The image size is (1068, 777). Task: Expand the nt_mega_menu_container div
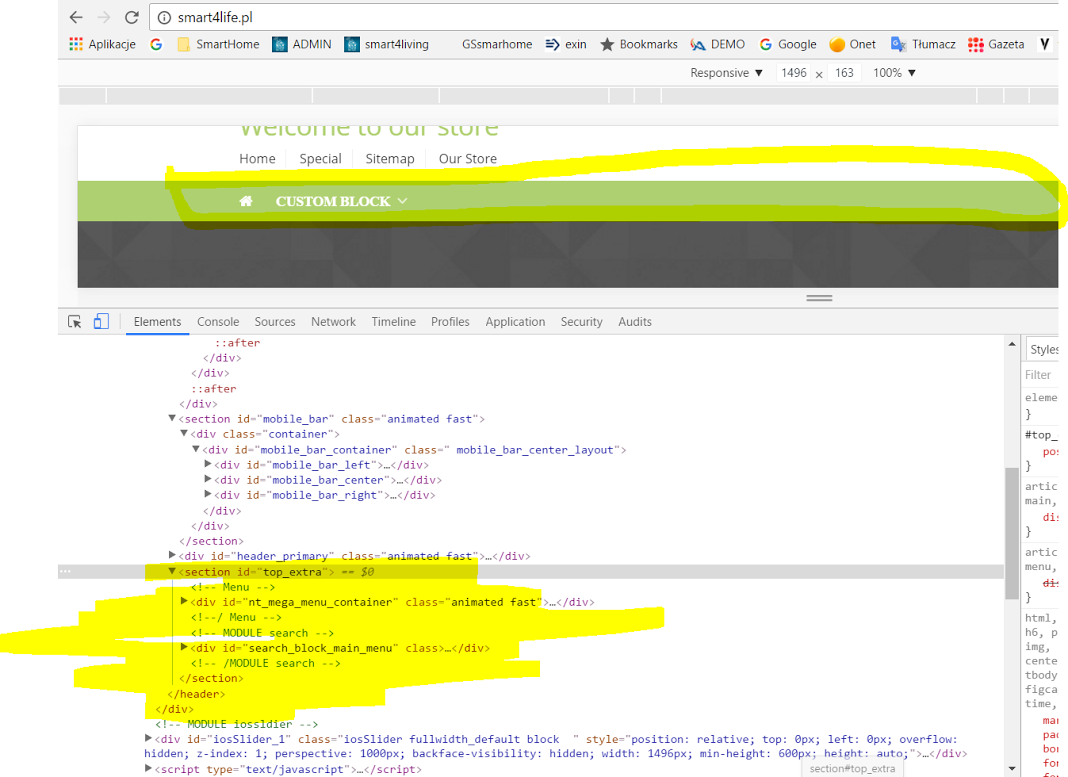(x=184, y=602)
